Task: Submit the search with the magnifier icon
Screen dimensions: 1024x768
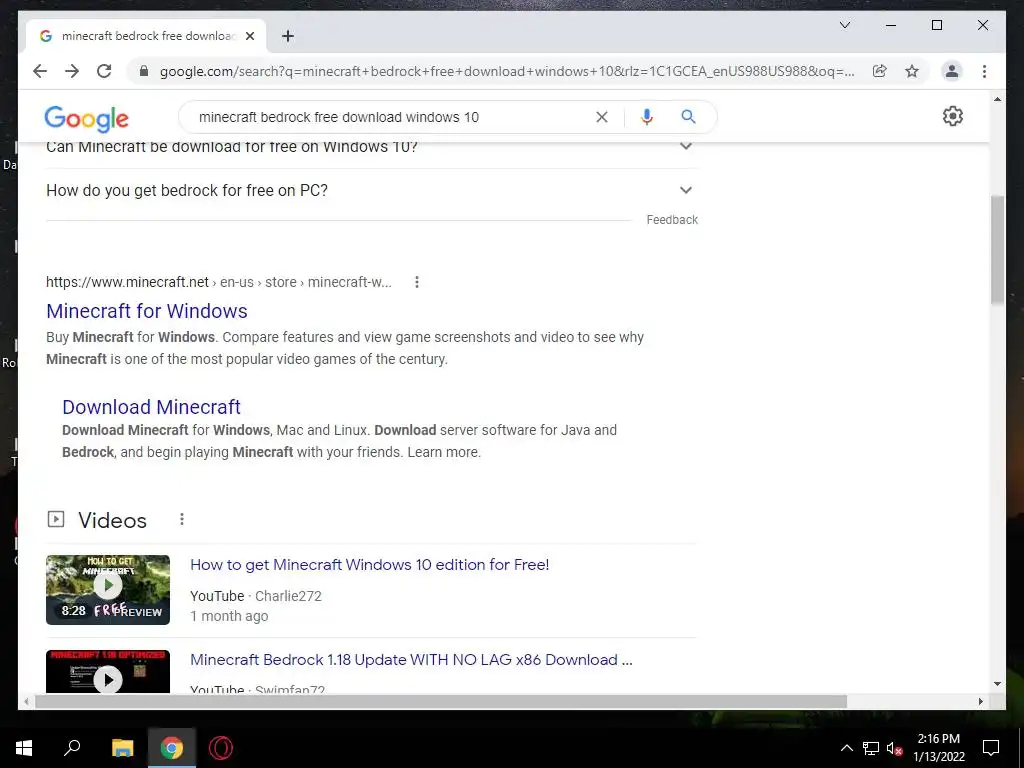Action: click(688, 117)
